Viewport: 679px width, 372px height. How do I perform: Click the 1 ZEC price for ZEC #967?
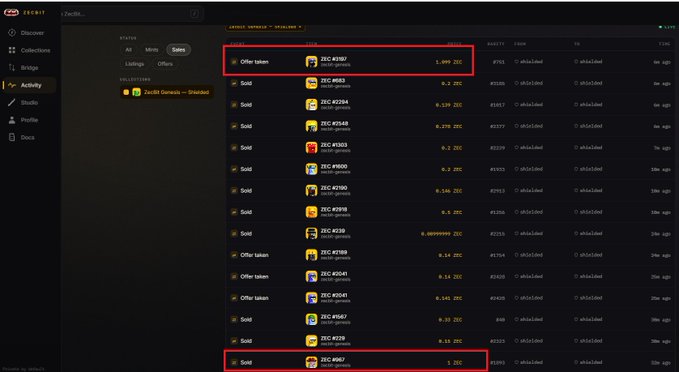(455, 362)
